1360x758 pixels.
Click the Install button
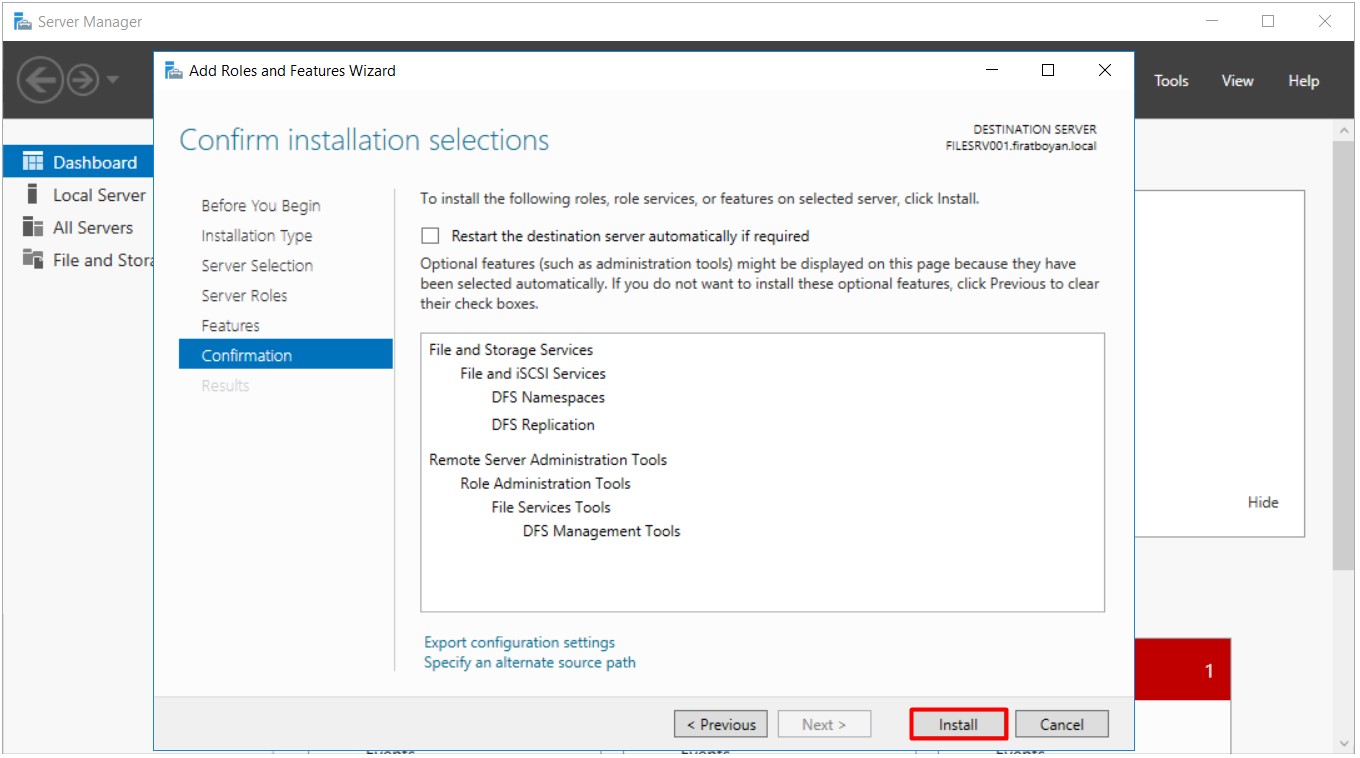[x=958, y=724]
